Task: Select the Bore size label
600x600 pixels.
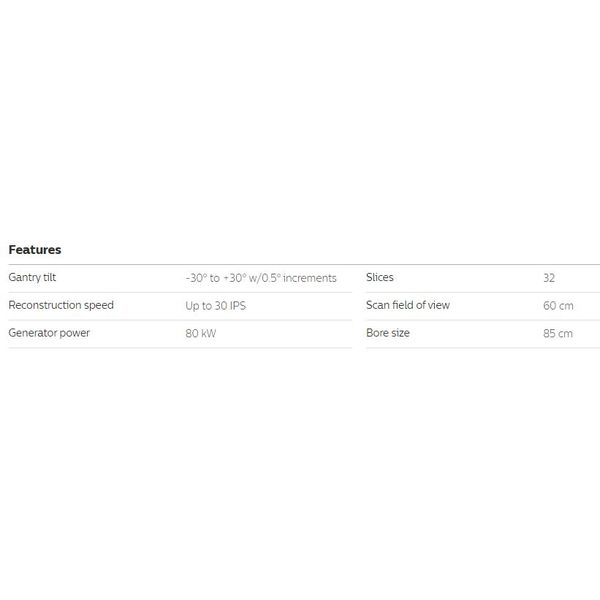Action: (x=388, y=333)
